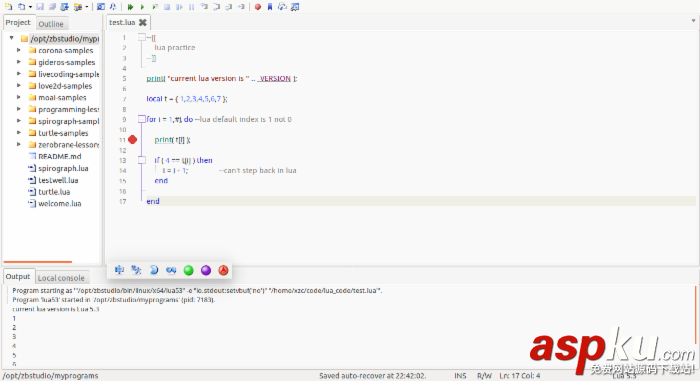Expand the moai-samples folder
This screenshot has height=381, width=700.
click(x=19, y=97)
